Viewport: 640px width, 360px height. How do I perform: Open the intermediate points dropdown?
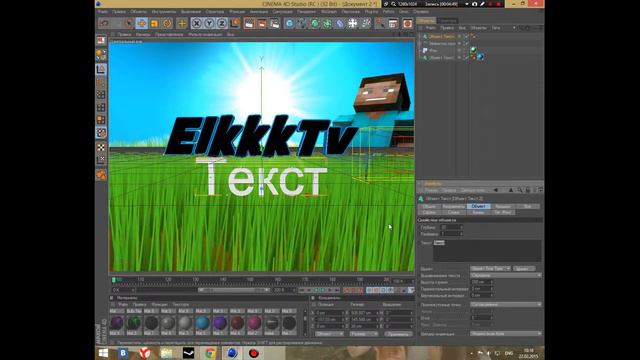pos(506,304)
